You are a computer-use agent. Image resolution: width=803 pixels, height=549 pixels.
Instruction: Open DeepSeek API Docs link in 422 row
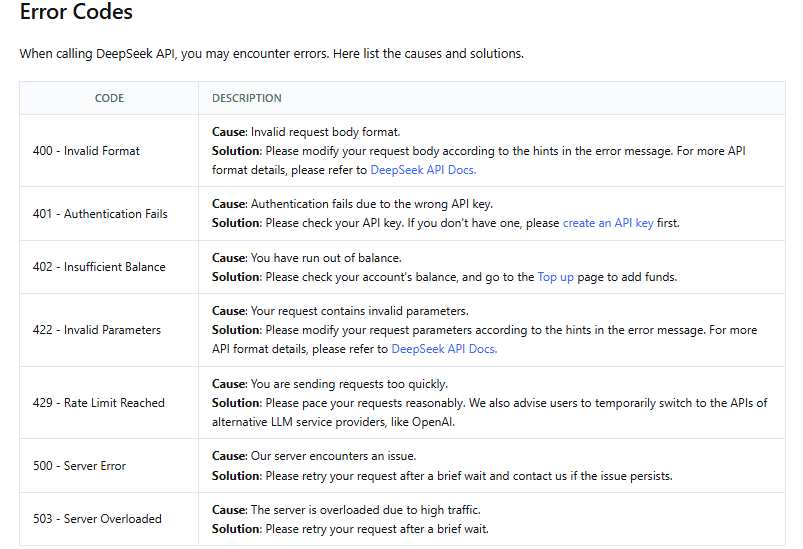click(x=444, y=349)
